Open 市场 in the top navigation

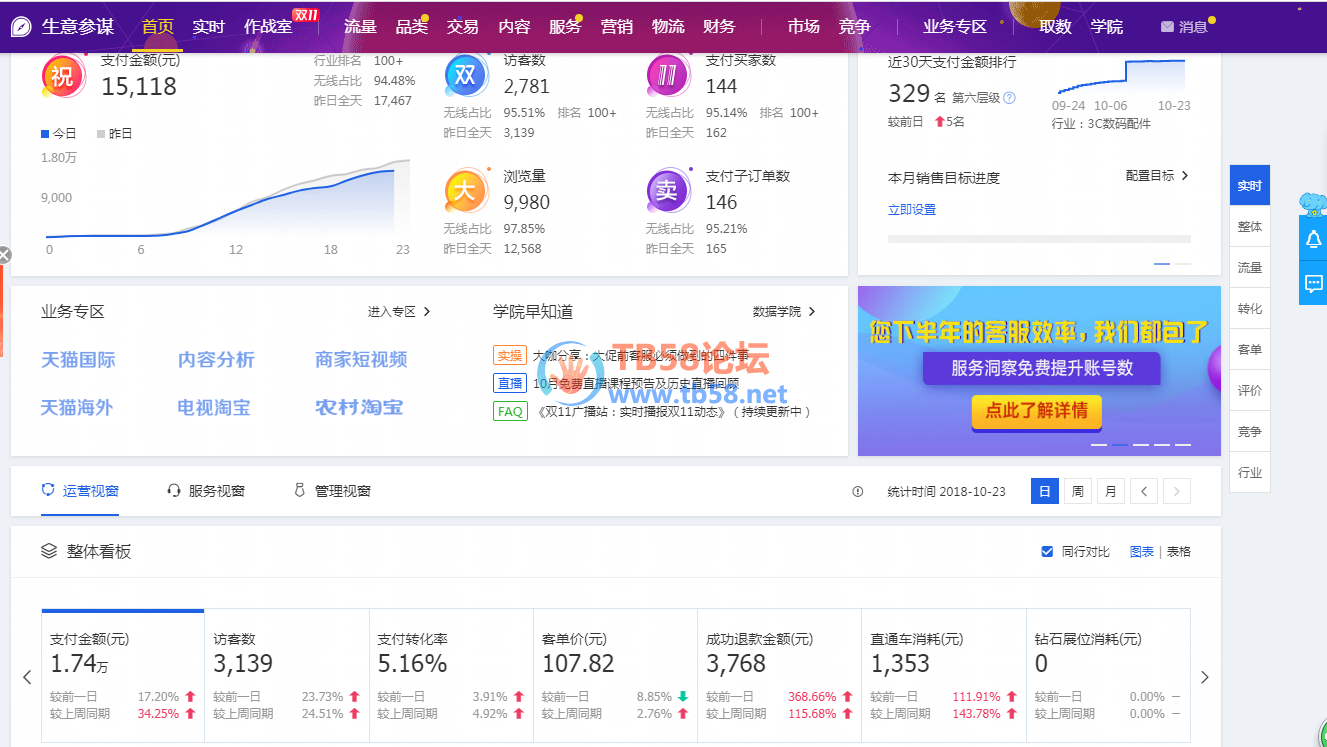803,27
